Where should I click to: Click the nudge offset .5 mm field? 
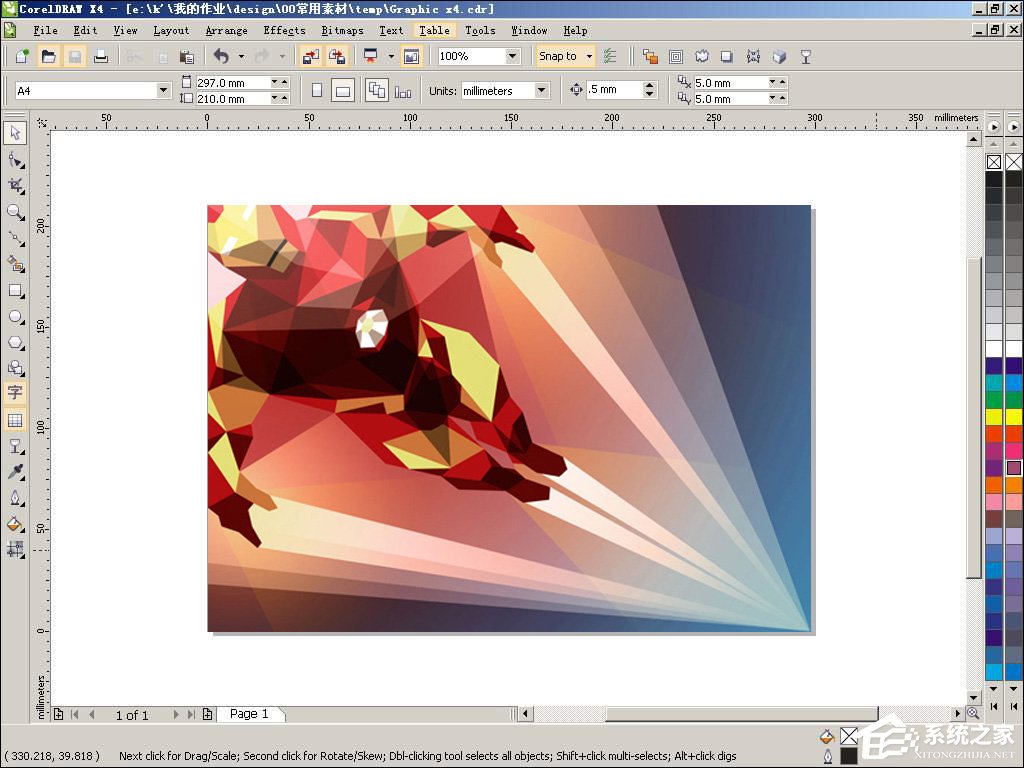[614, 89]
